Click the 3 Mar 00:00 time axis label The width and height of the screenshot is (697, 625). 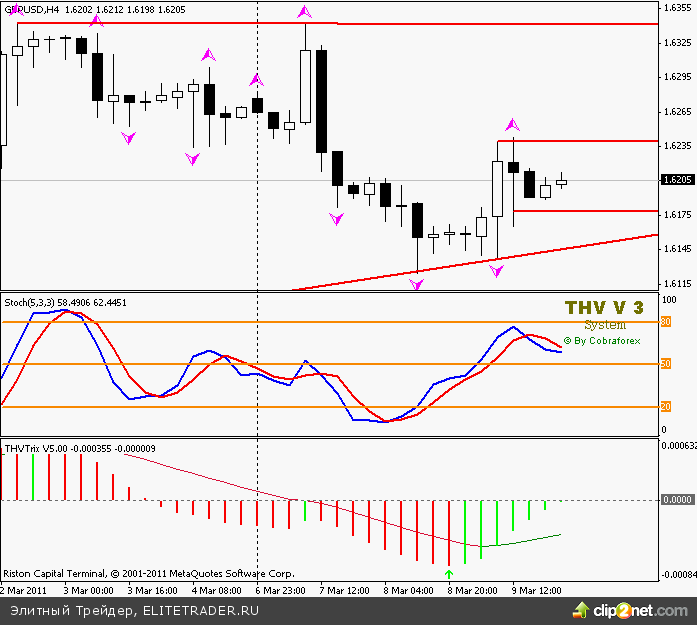(88, 590)
